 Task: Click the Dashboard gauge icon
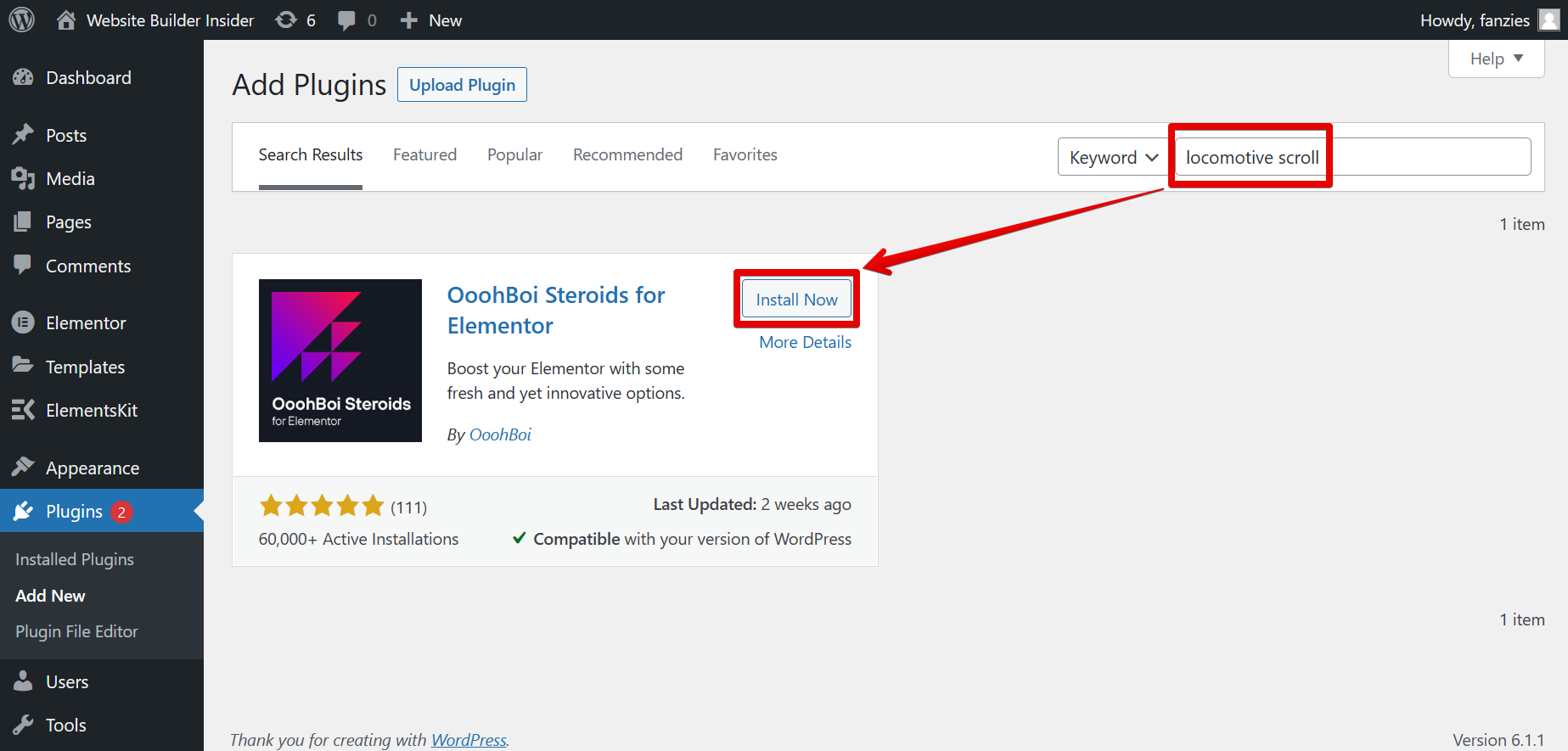pos(23,77)
